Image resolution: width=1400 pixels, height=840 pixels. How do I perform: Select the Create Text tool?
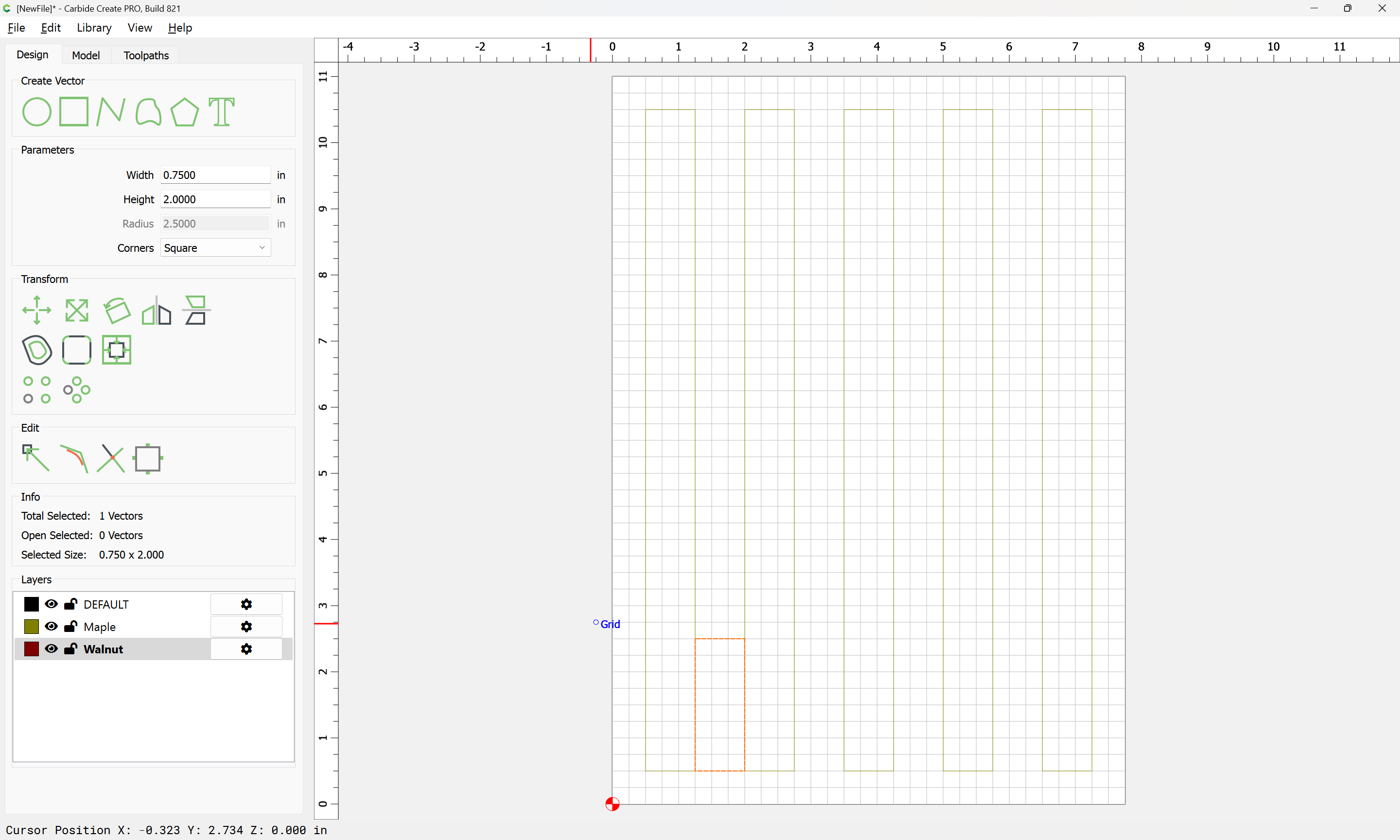pos(221,111)
